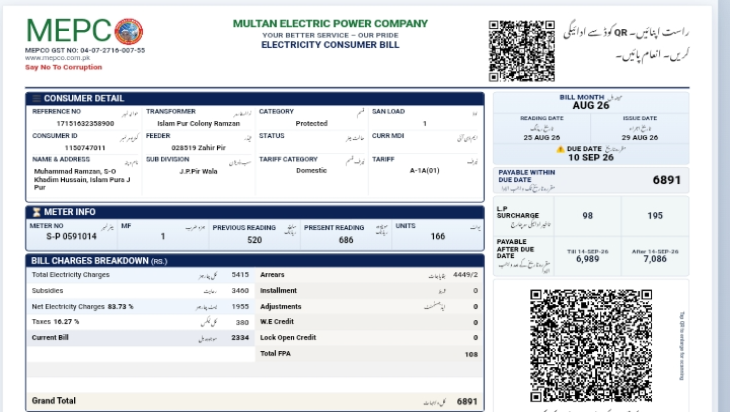Click the Lock Open Credit row
This screenshot has width=730, height=412.
369,338
